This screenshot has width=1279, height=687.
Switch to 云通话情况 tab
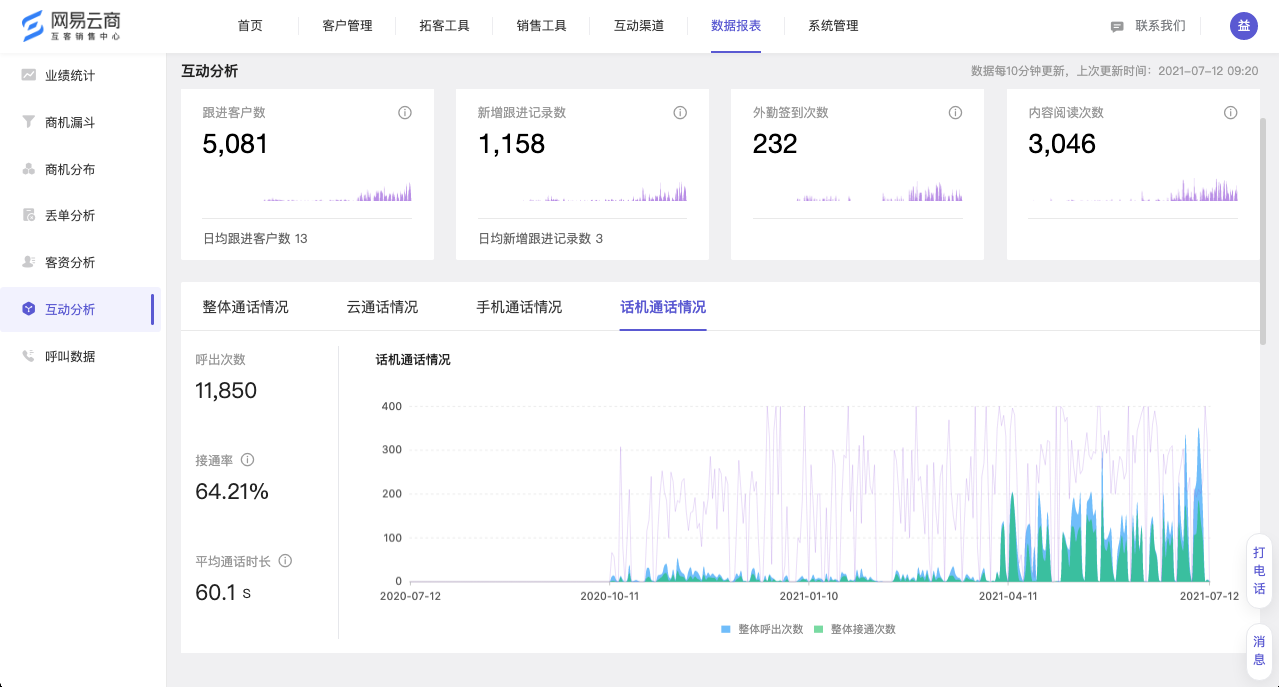pos(382,307)
